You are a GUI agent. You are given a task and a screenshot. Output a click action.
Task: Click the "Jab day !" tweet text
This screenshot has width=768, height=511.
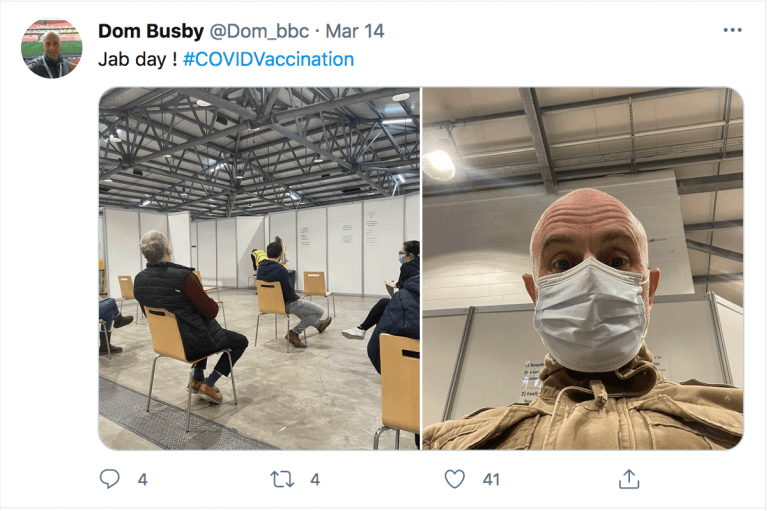(x=138, y=59)
